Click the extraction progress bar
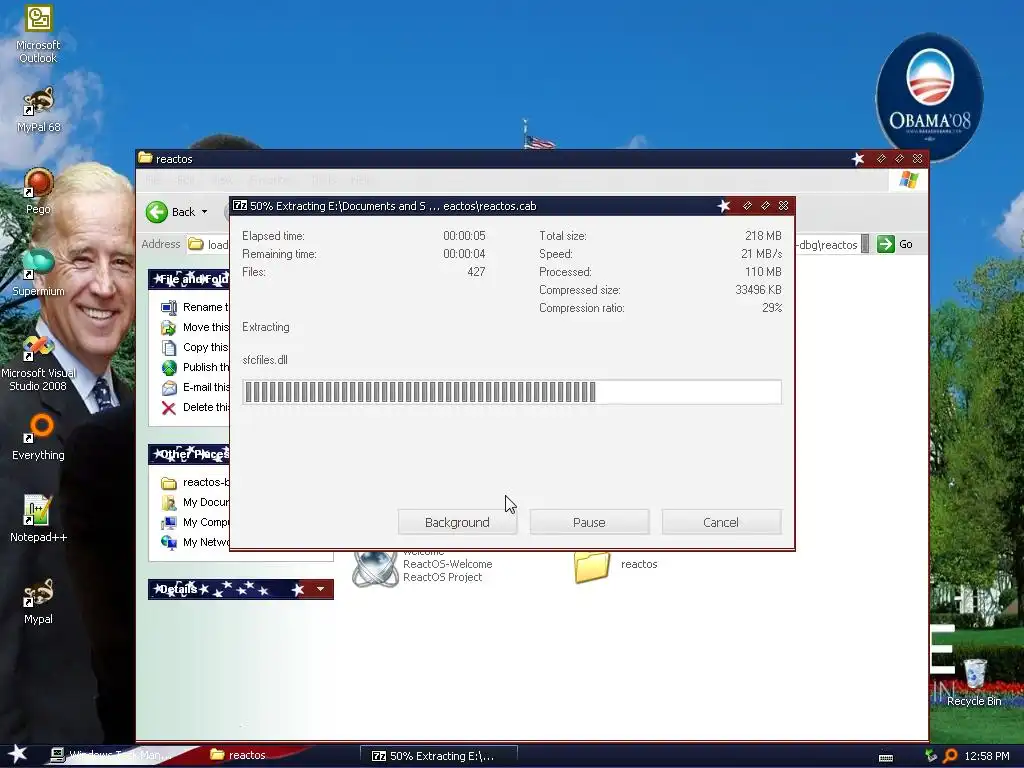This screenshot has height=768, width=1024. pyautogui.click(x=512, y=392)
